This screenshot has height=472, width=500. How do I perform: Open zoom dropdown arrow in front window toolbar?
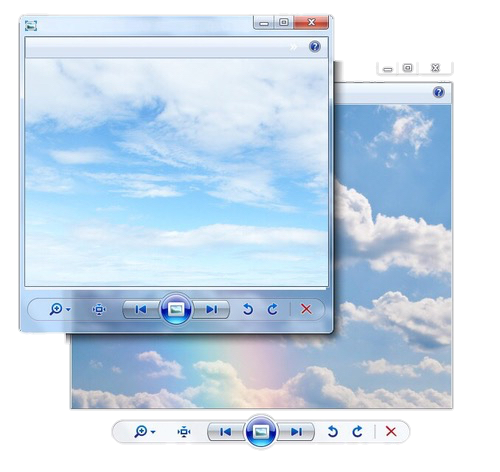tap(68, 310)
